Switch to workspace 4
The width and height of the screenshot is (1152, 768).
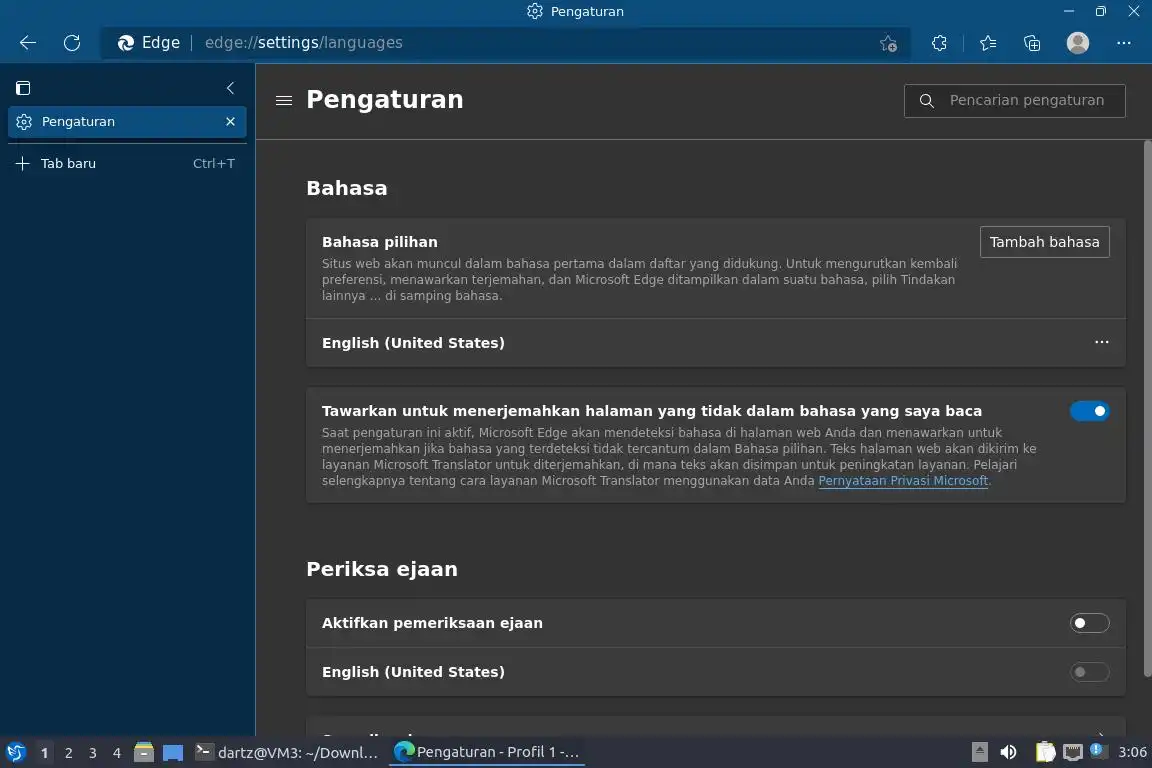tap(117, 753)
